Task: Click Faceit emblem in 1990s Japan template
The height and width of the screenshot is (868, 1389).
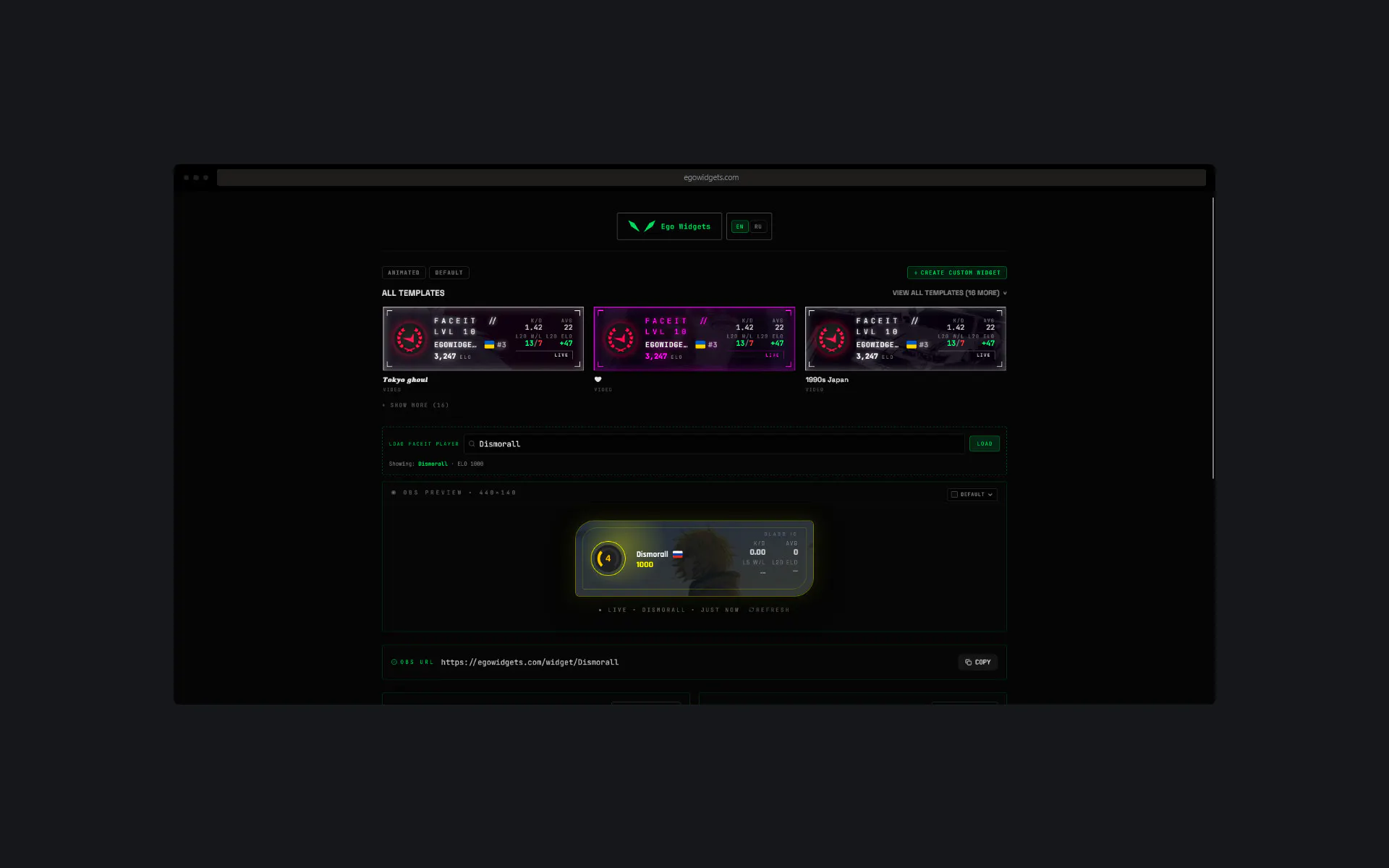Action: coord(831,339)
